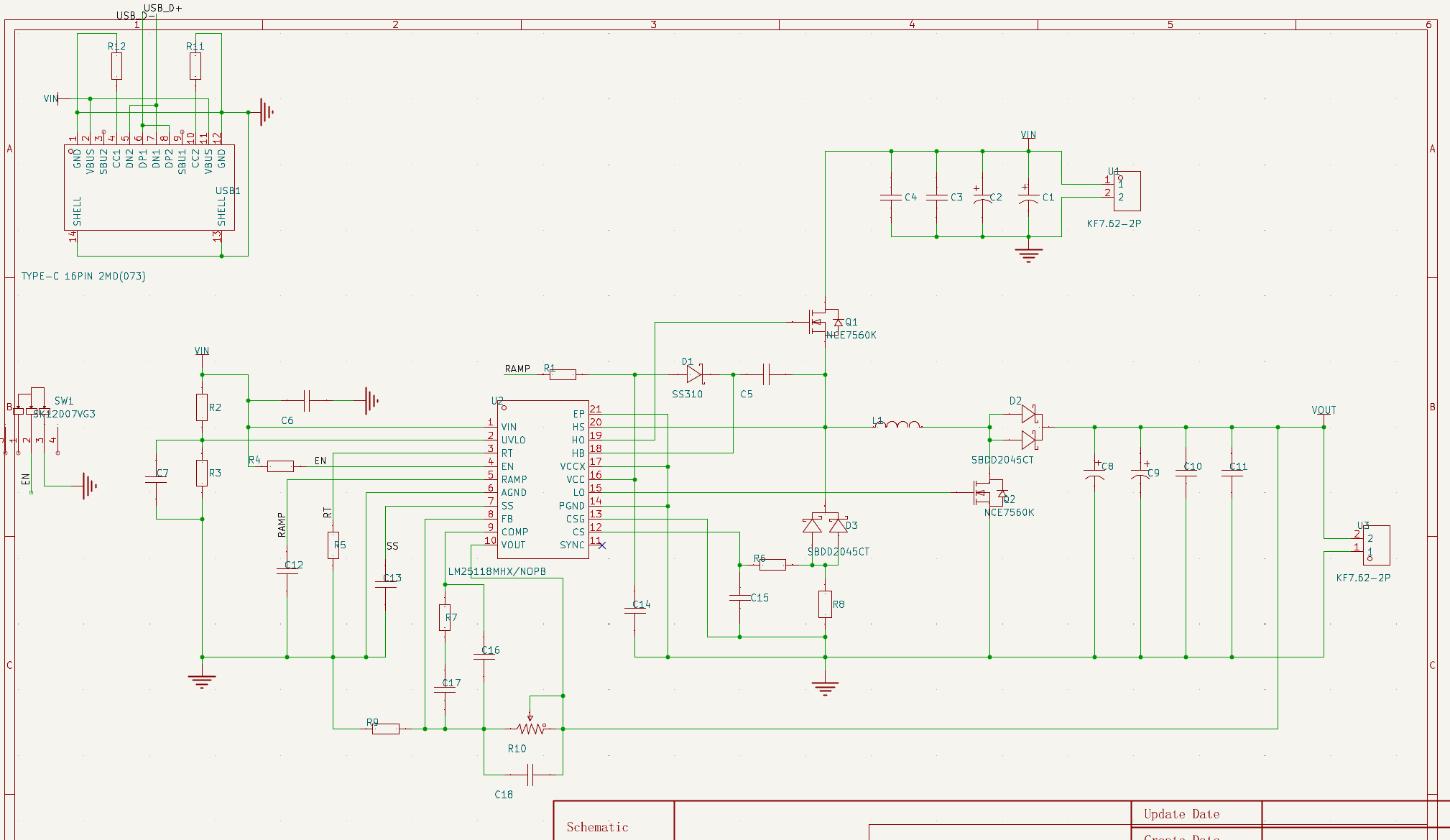
Task: Click the R8 sense resistor symbol
Action: click(x=825, y=604)
